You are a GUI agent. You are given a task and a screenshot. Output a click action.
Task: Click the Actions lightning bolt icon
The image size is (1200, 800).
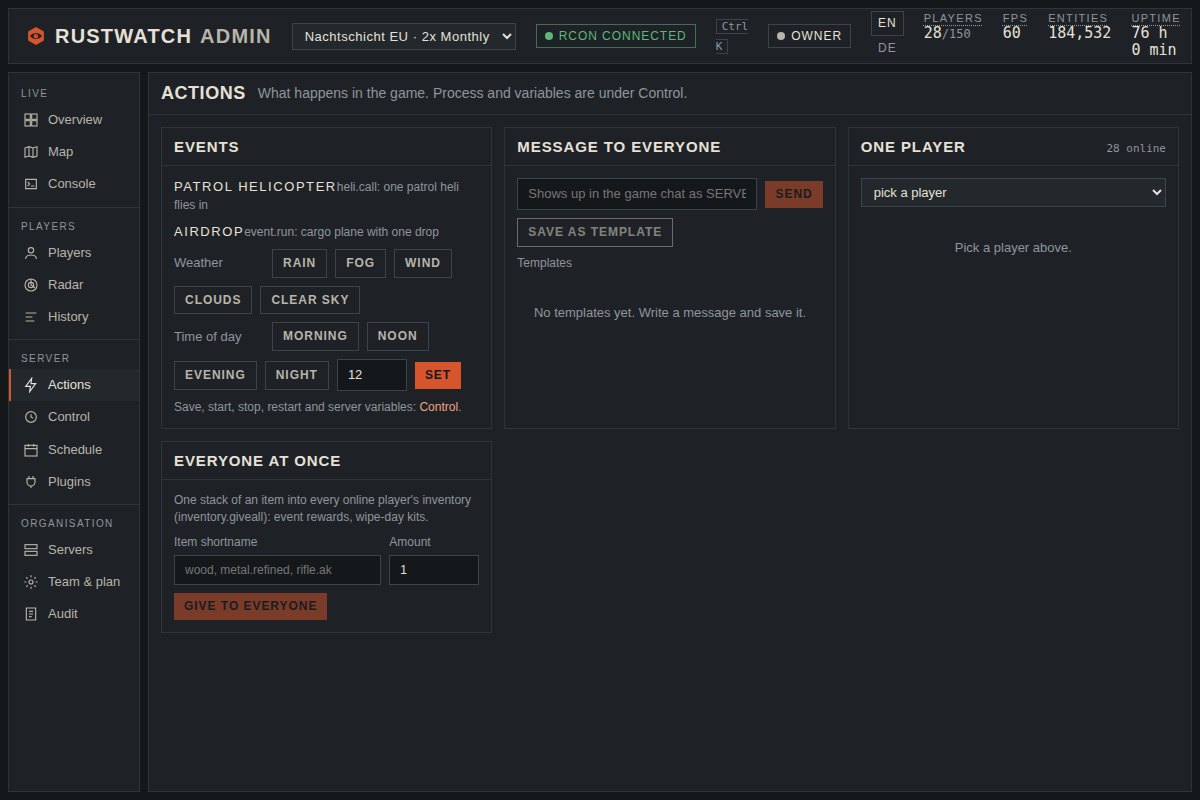point(31,385)
